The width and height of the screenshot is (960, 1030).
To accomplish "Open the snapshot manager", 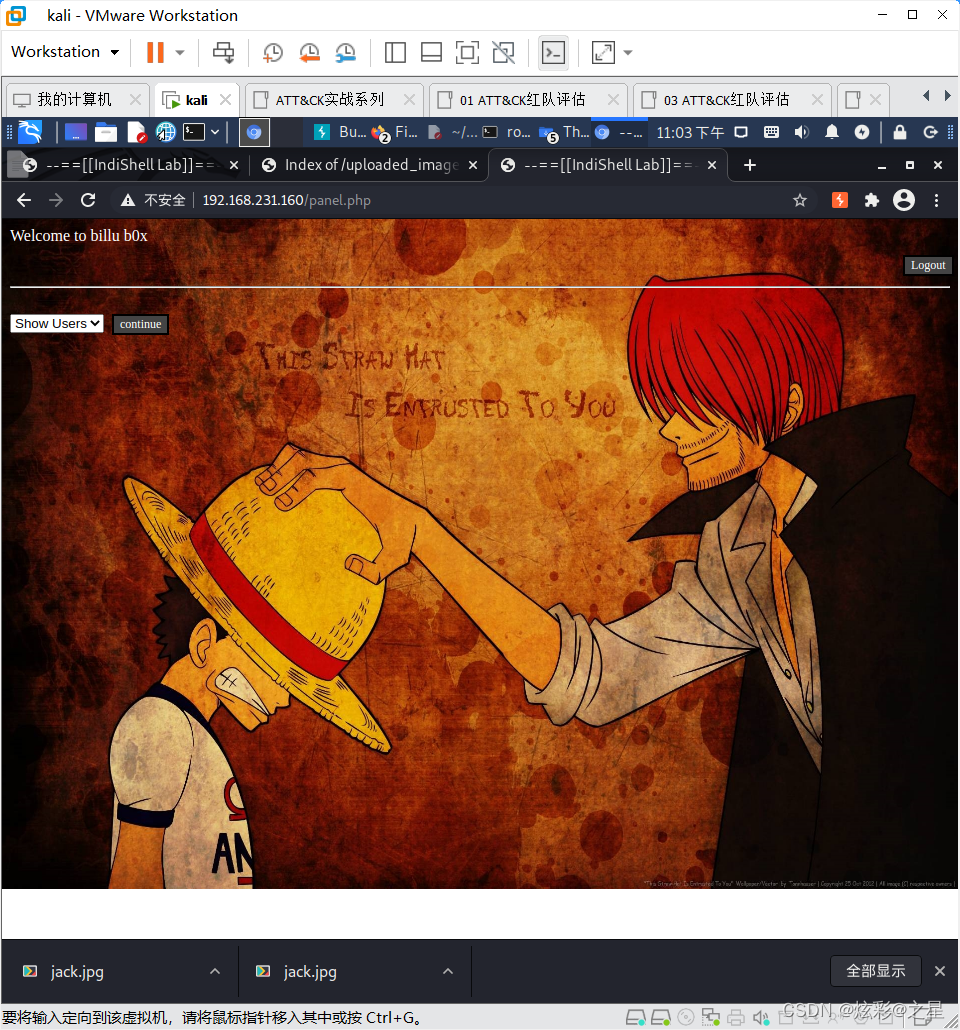I will 345,53.
